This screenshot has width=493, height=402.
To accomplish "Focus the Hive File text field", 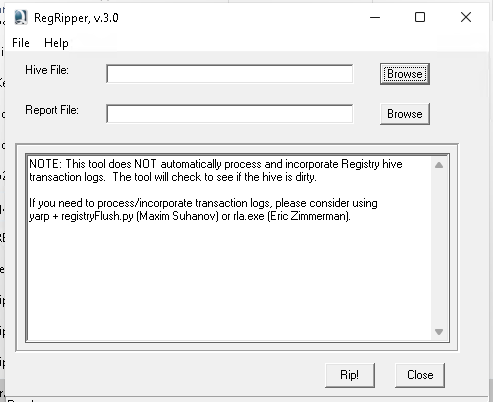I will 230,74.
